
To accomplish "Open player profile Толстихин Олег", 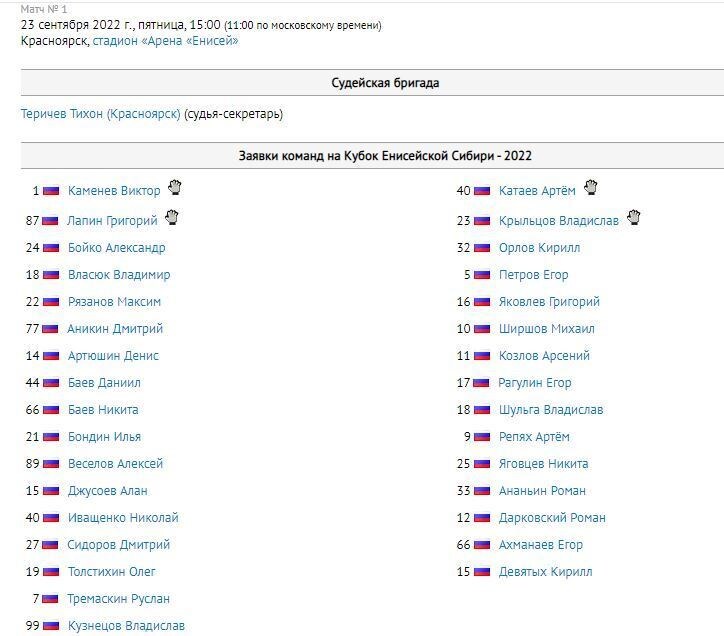I will [112, 572].
